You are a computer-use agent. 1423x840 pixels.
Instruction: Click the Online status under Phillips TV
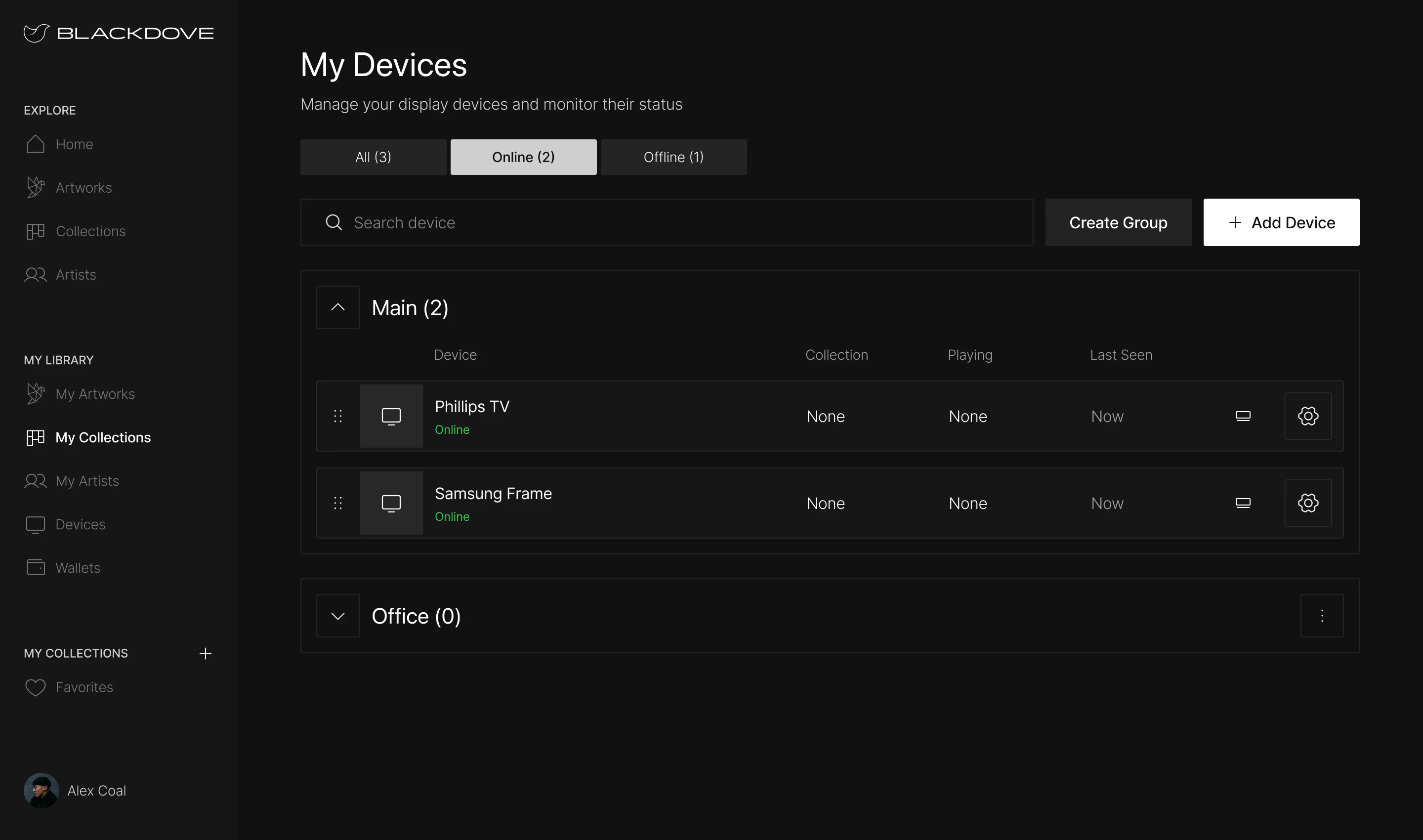(x=452, y=429)
